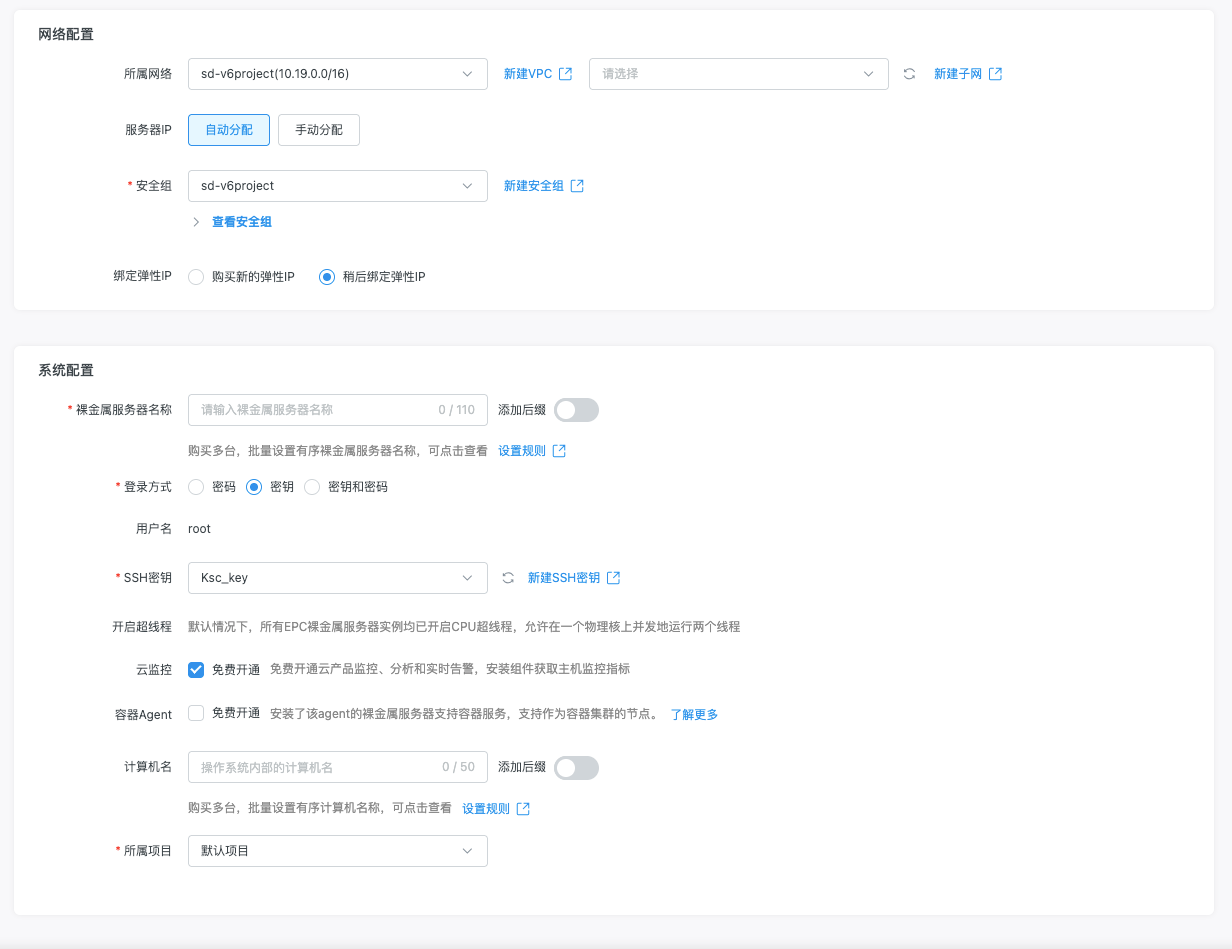
Task: Click external link icon beside 新建安全组
Action: pos(577,186)
